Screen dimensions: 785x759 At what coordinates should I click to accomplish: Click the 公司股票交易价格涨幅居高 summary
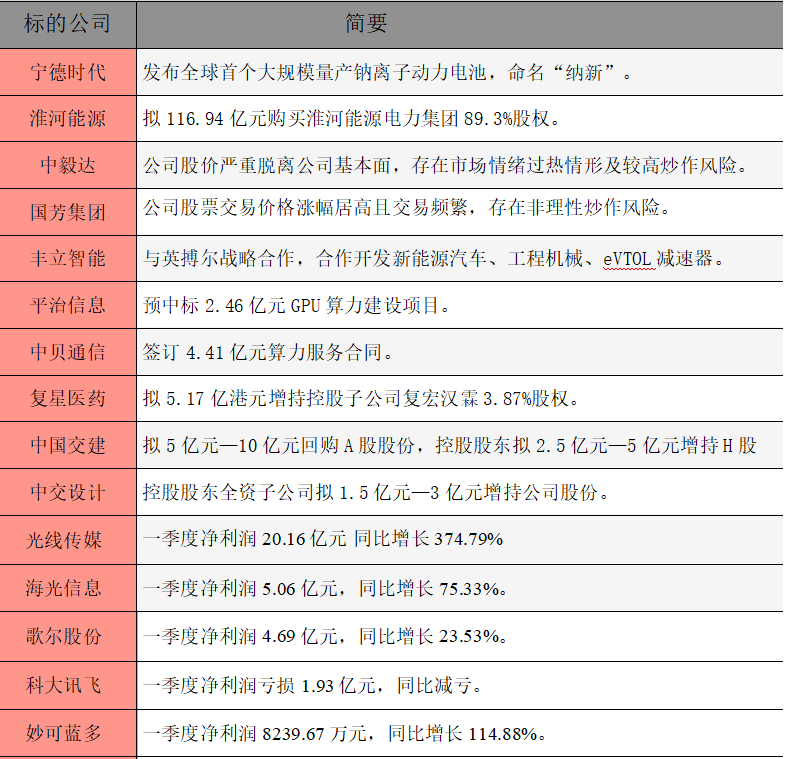tap(407, 207)
